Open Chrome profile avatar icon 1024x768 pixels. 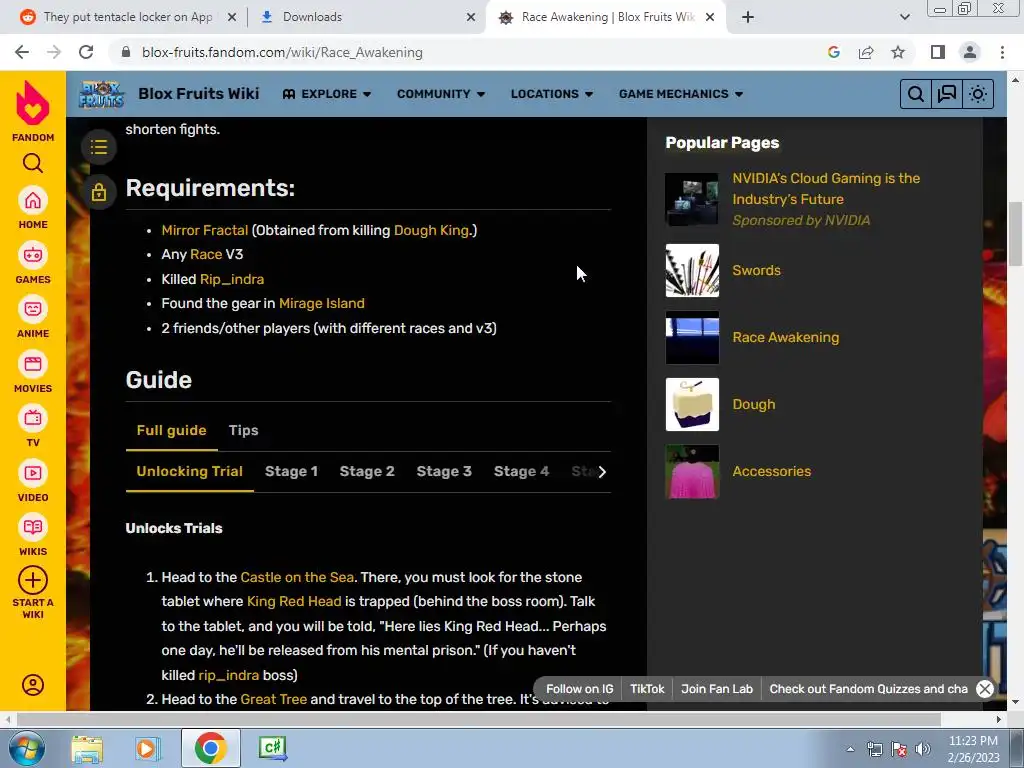(970, 52)
